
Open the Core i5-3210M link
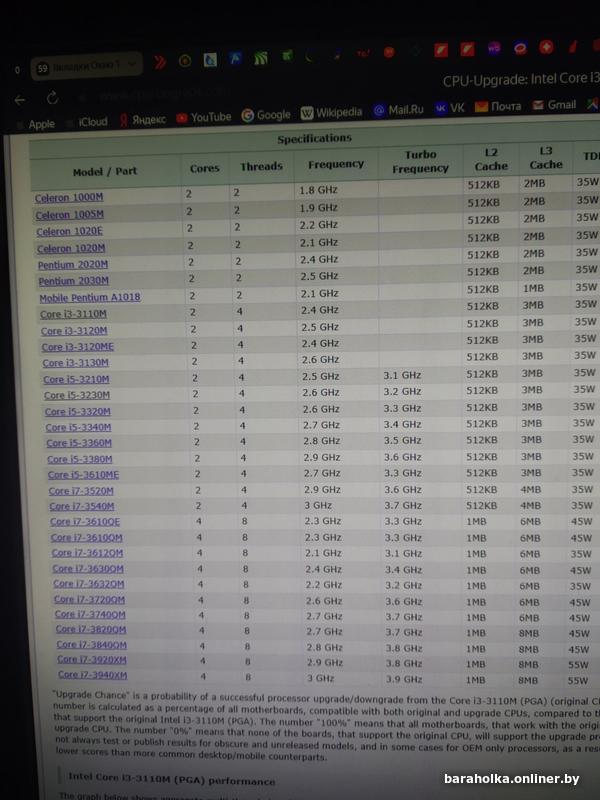pyautogui.click(x=76, y=380)
